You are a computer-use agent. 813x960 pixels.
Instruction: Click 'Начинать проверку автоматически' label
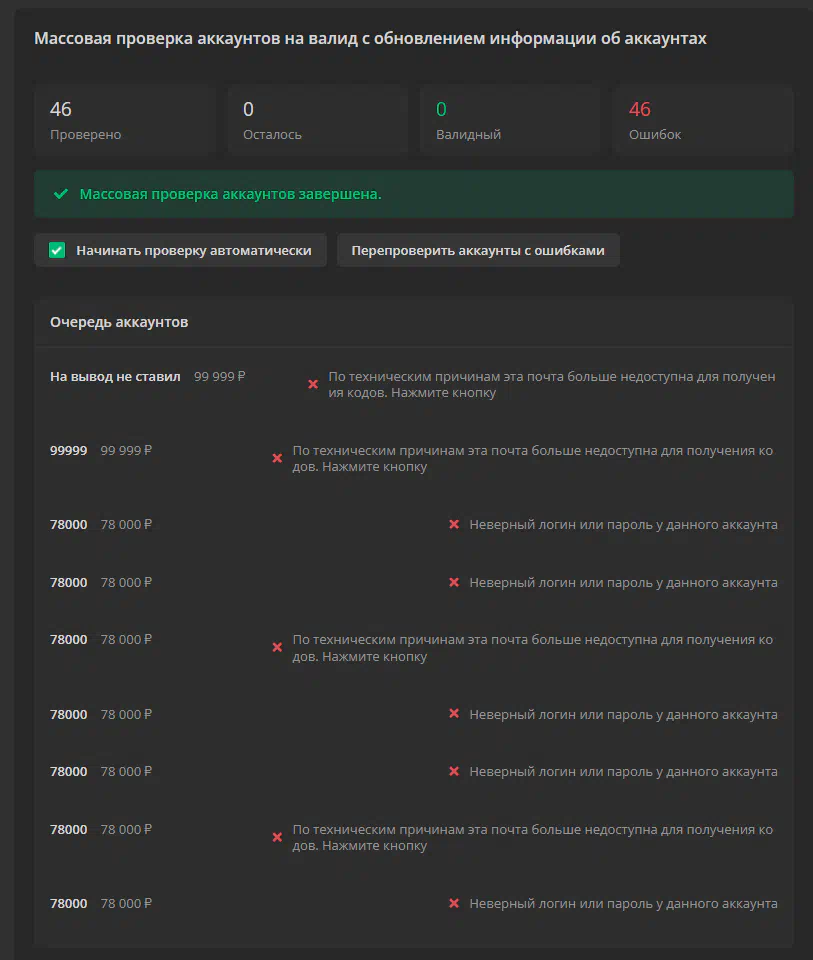coord(193,250)
